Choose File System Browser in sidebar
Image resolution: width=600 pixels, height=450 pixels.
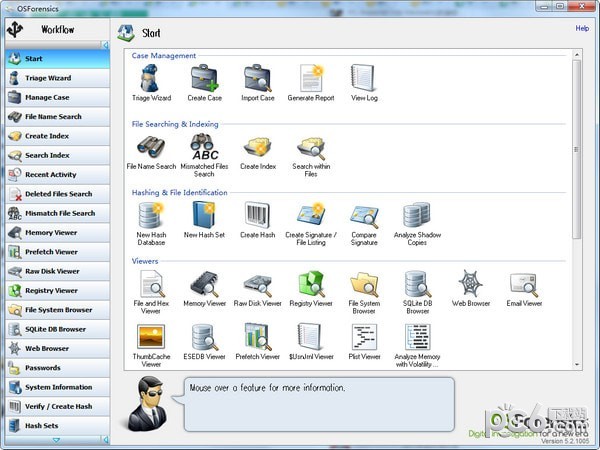(58, 310)
